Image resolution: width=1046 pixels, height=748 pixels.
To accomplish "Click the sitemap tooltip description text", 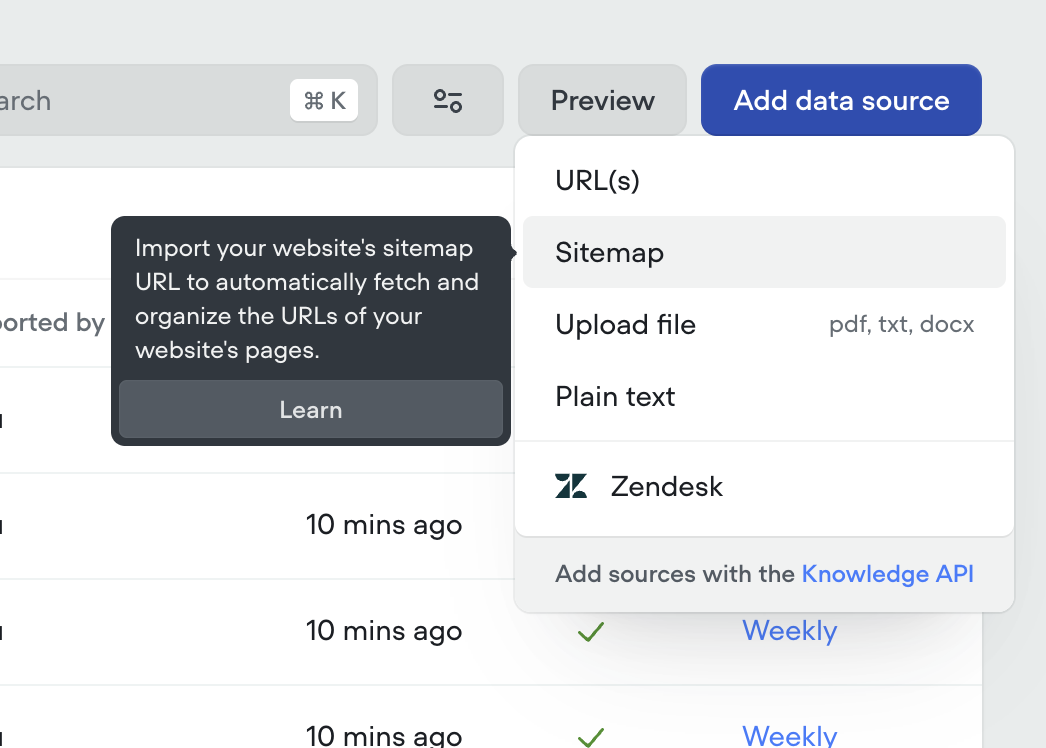I will 307,298.
